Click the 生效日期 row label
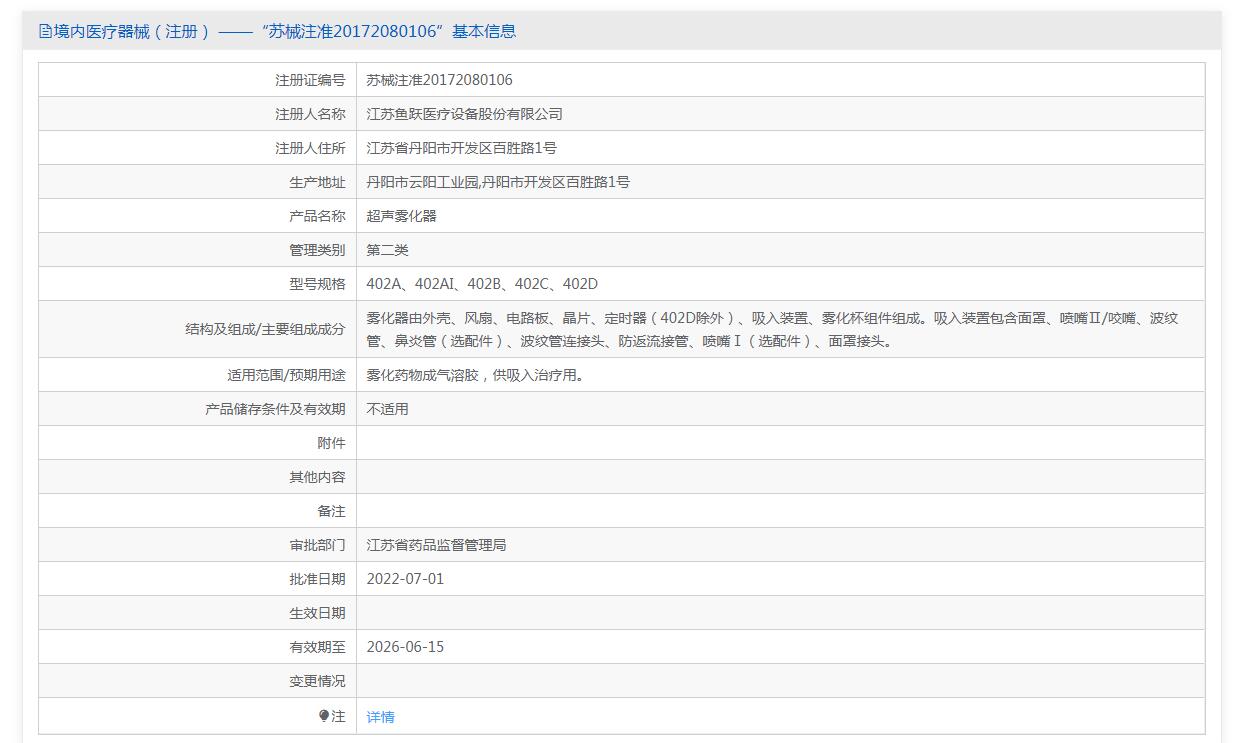This screenshot has width=1245, height=743. (317, 613)
